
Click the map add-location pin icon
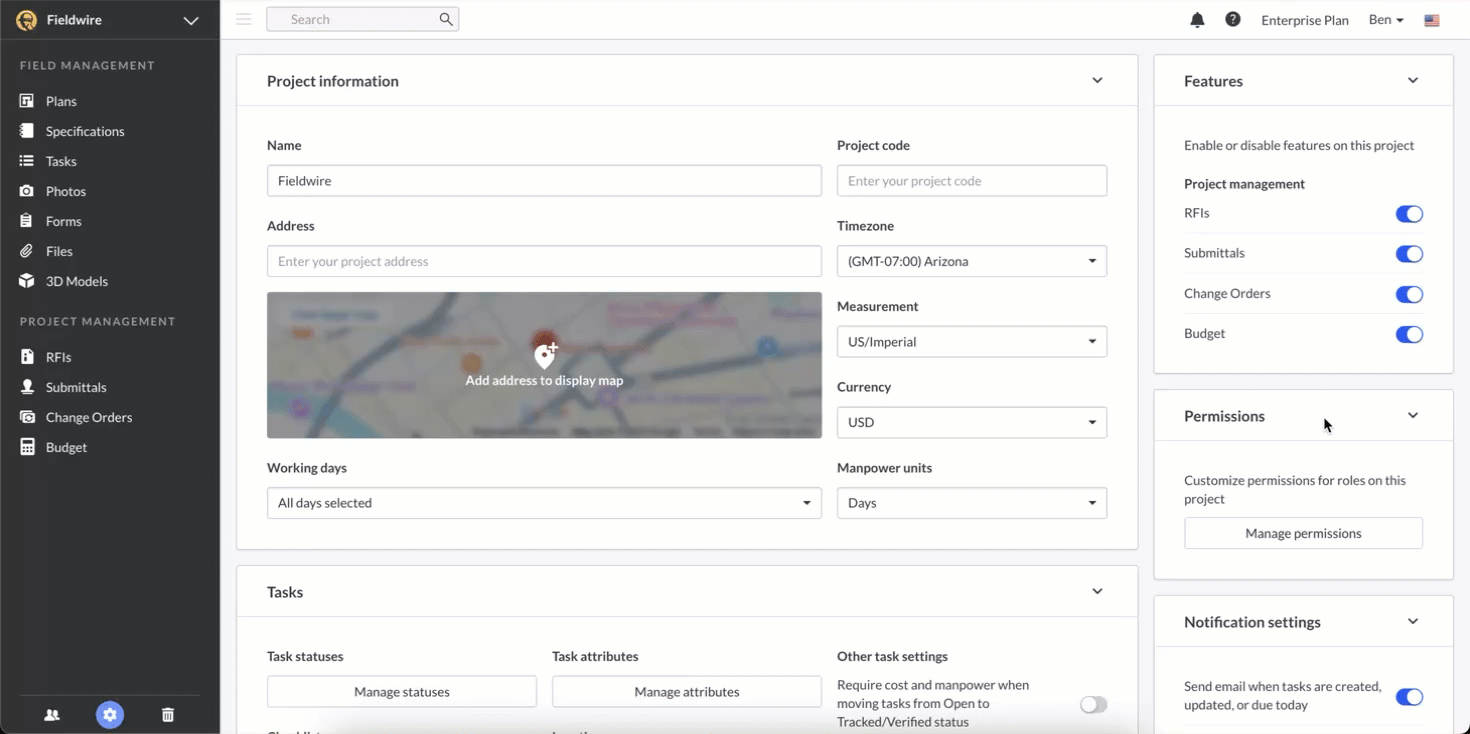(x=544, y=355)
